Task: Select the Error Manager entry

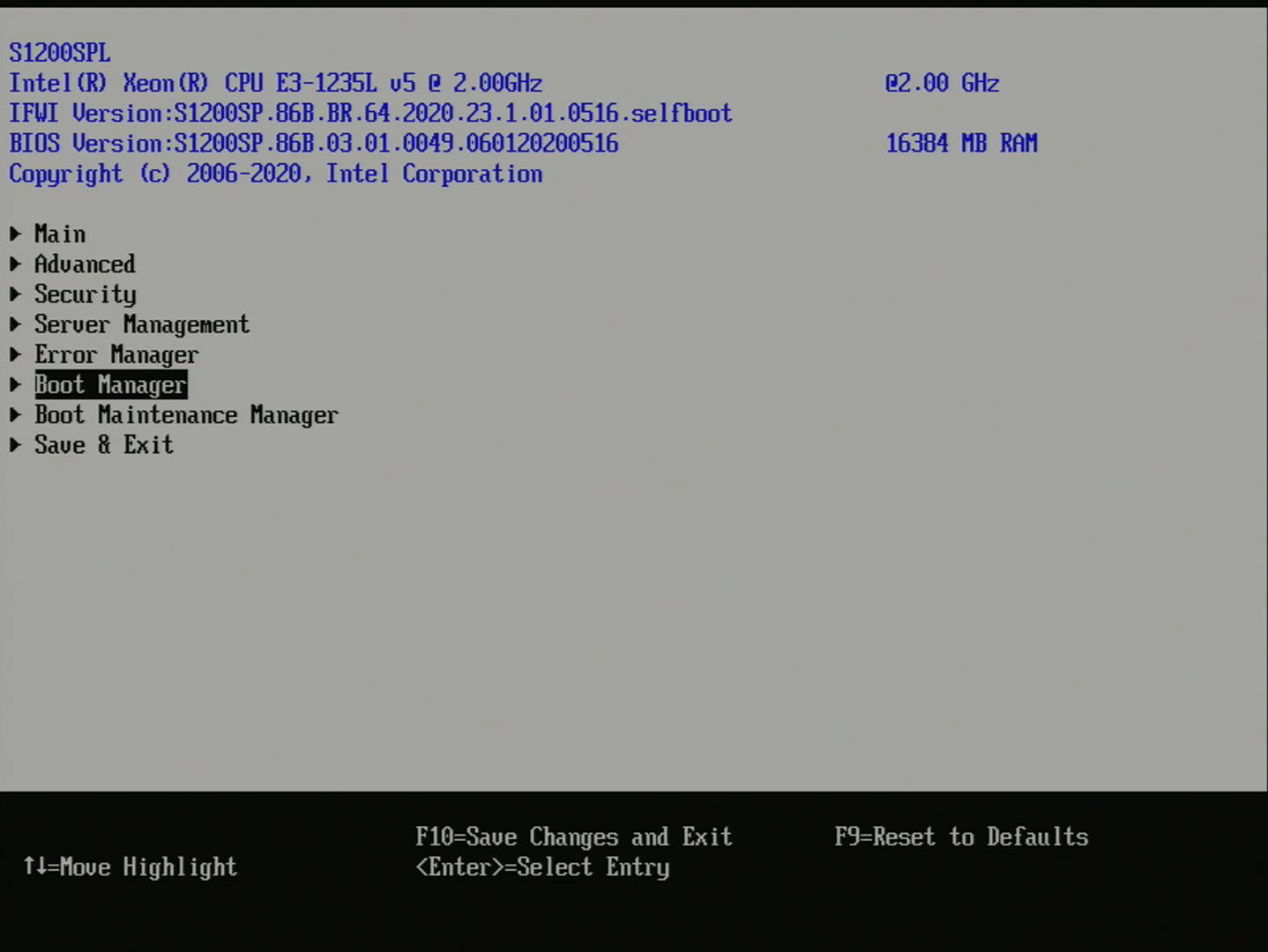Action: [x=116, y=354]
